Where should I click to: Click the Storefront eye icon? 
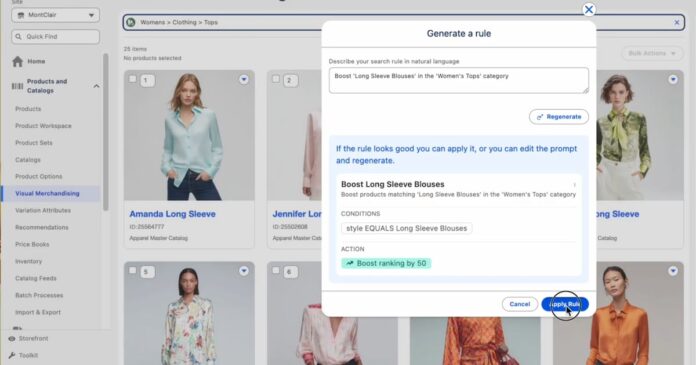coord(12,338)
